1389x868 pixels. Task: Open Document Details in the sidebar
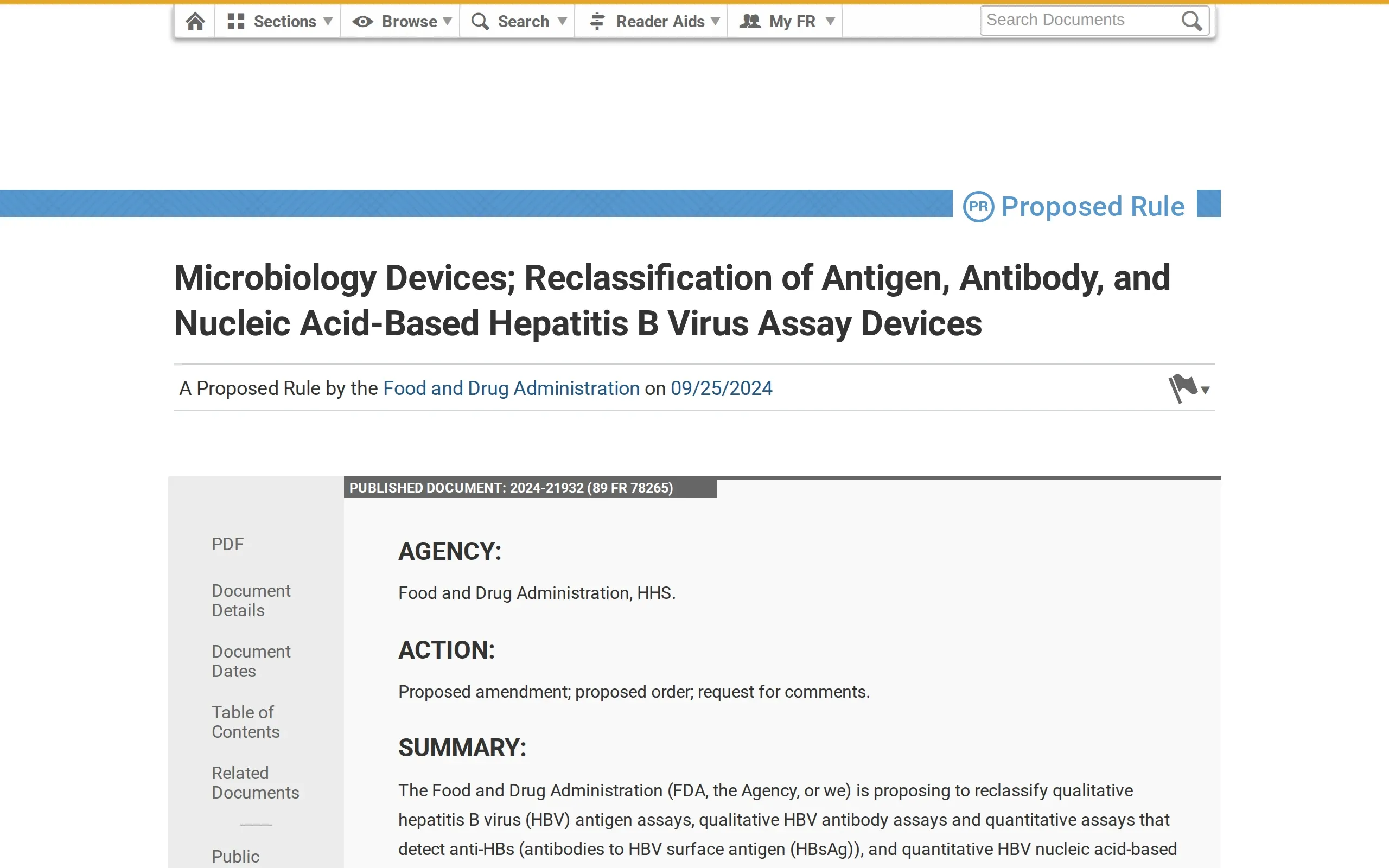(251, 601)
